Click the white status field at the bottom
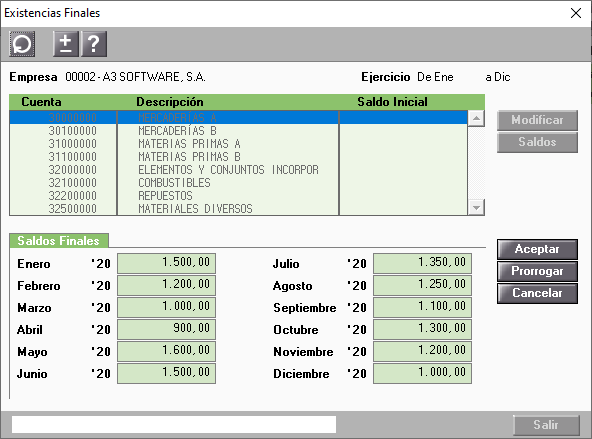The height and width of the screenshot is (439, 592). coord(174,425)
